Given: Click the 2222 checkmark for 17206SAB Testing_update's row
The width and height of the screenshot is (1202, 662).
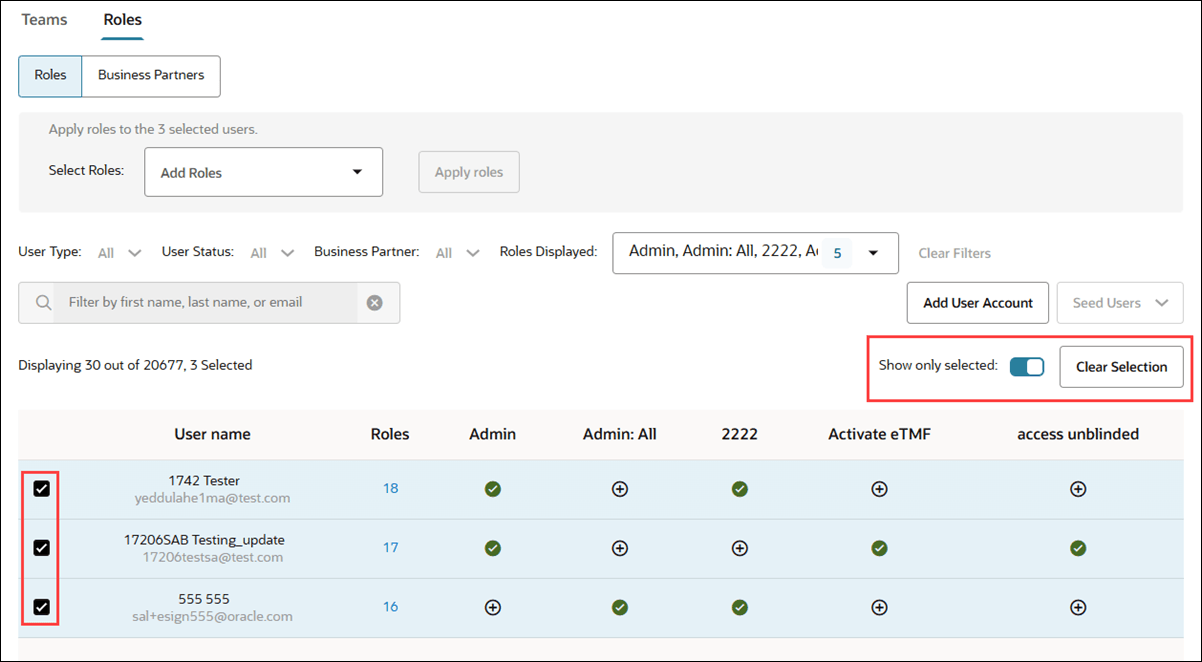Looking at the screenshot, I should [x=740, y=548].
